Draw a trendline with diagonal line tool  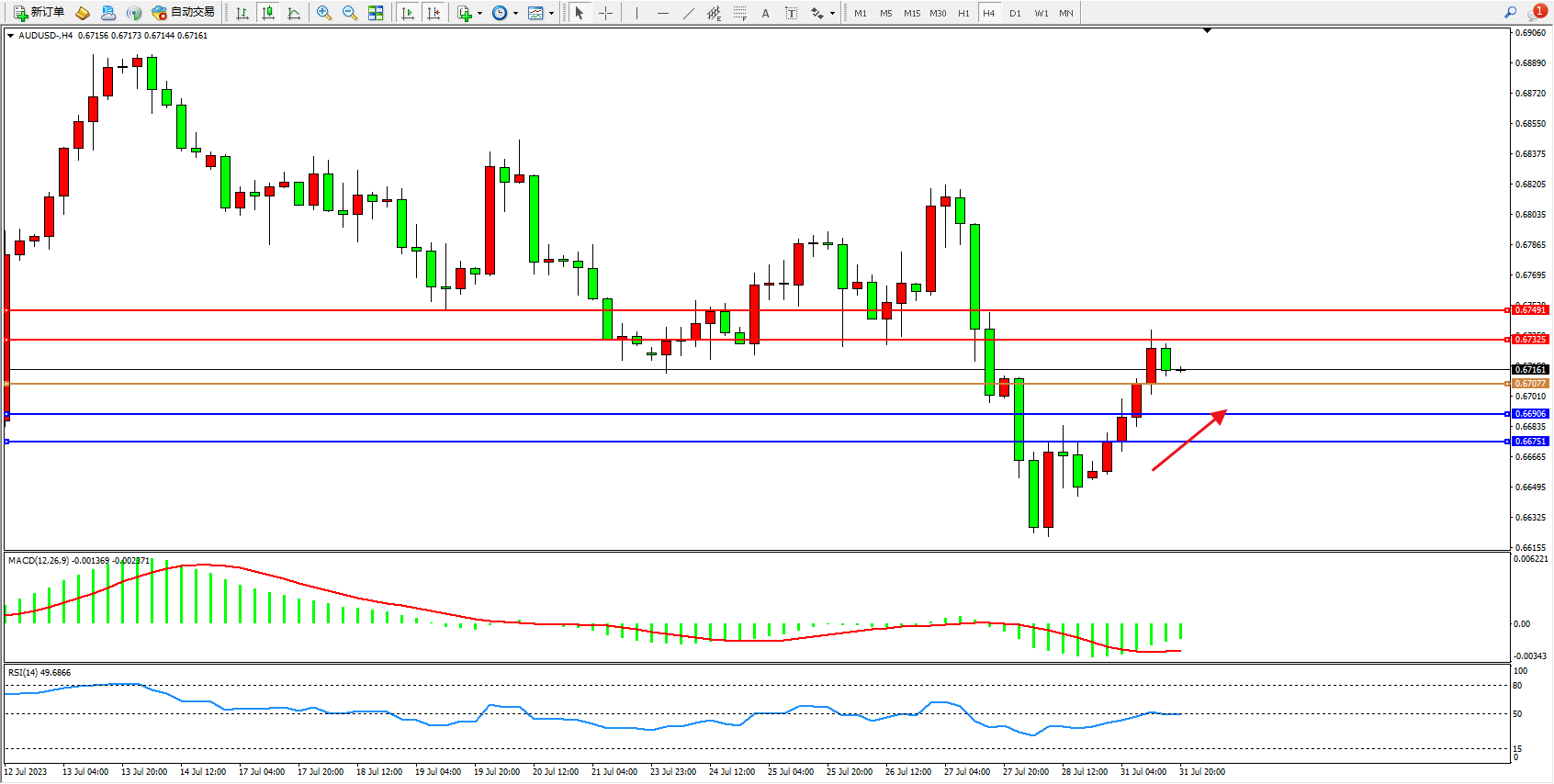(x=688, y=13)
